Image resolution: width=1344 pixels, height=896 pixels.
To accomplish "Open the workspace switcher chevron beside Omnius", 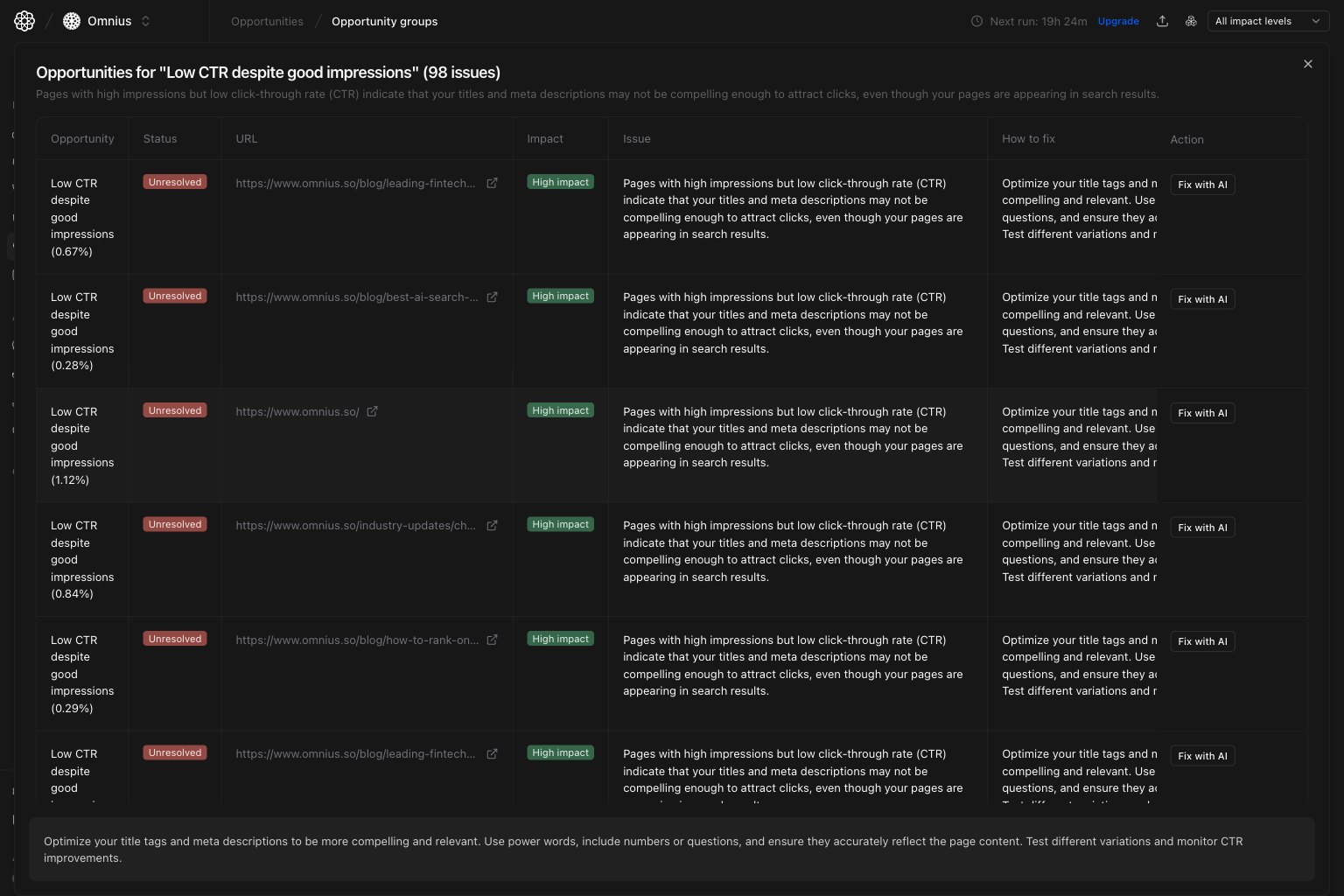I will [145, 20].
